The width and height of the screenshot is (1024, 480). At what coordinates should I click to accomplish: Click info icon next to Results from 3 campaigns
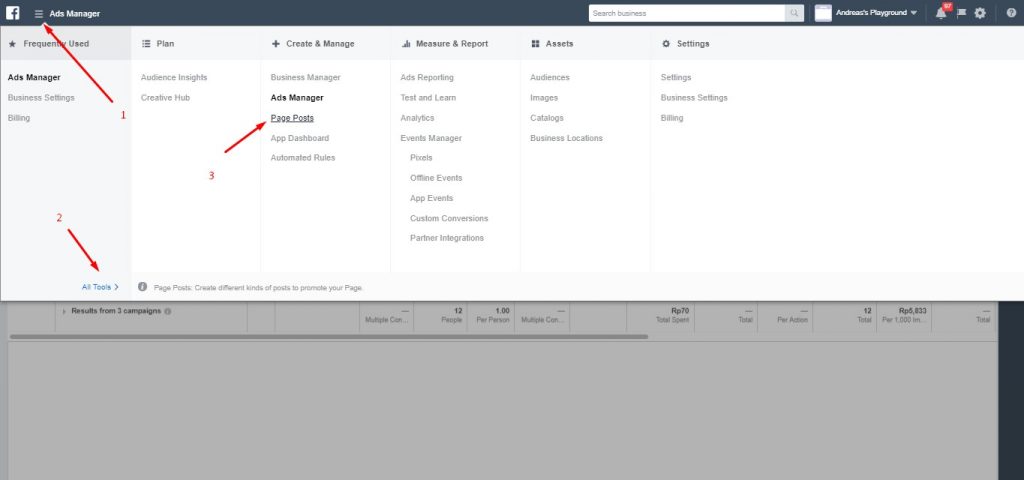click(x=168, y=312)
